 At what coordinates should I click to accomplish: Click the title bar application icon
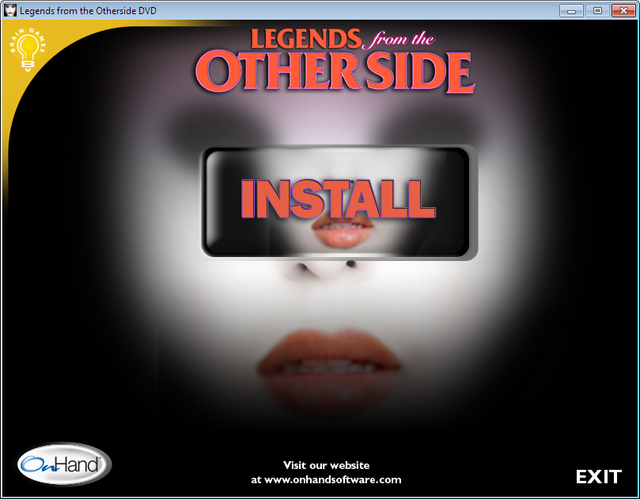(10, 10)
